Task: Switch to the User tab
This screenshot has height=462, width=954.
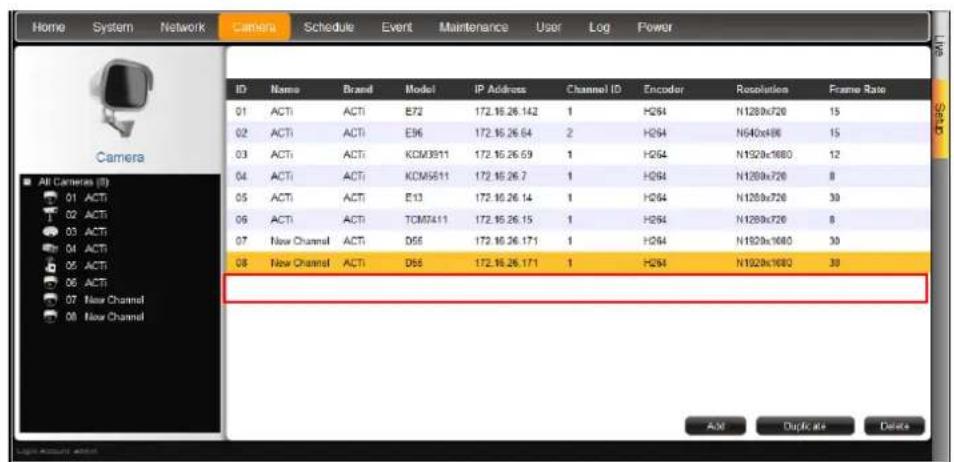Action: tap(549, 27)
